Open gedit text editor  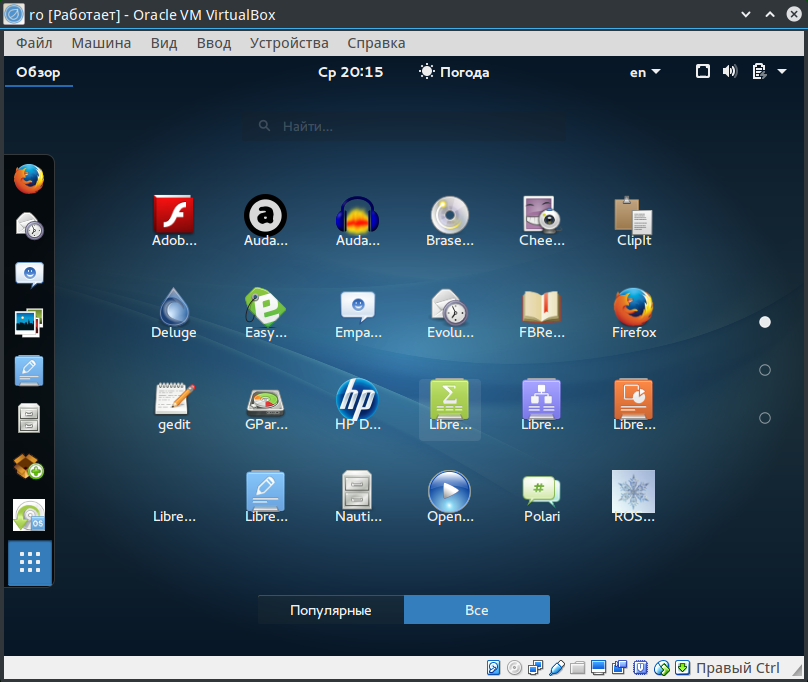(x=174, y=405)
